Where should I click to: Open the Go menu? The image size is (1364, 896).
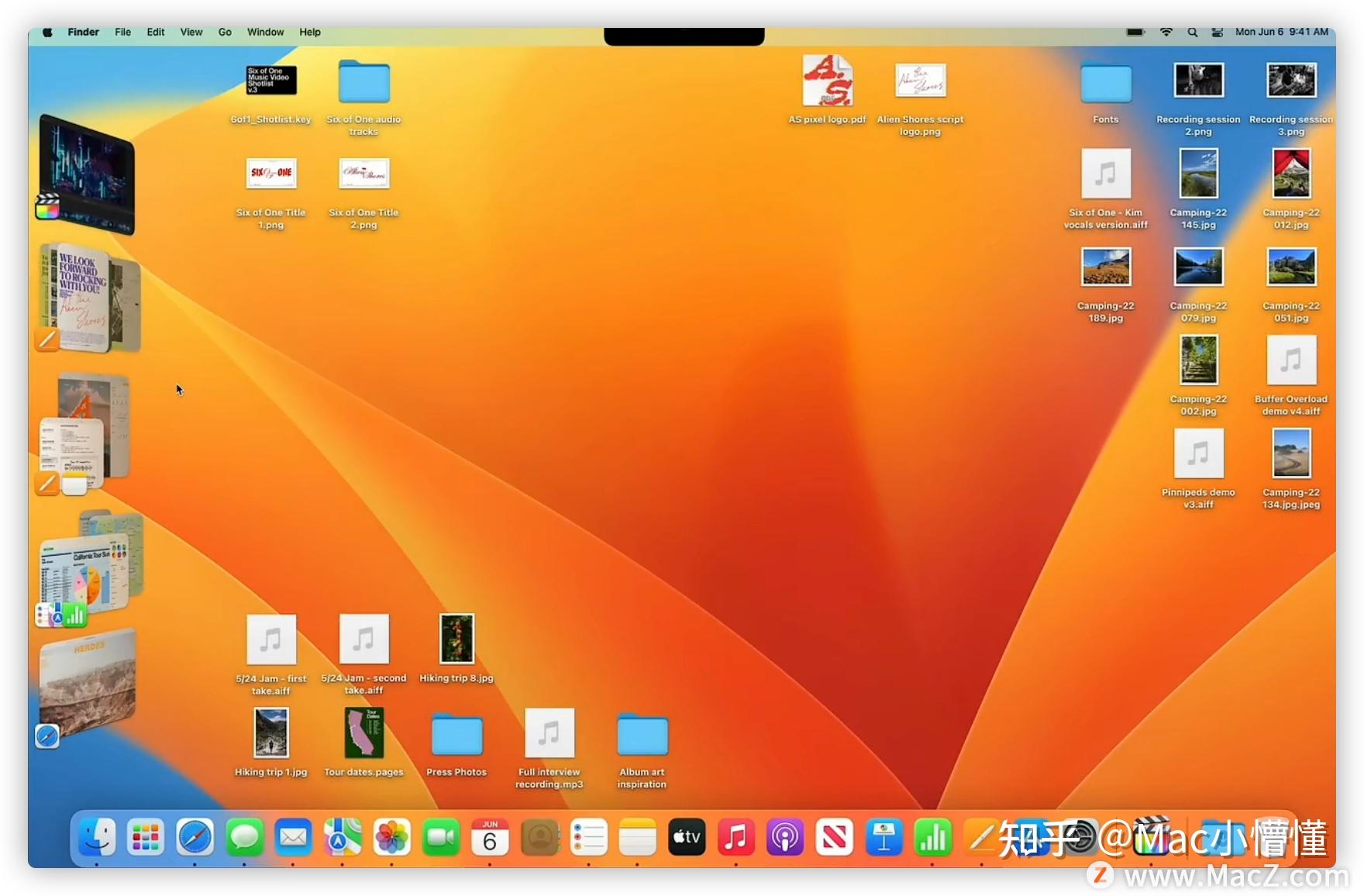pyautogui.click(x=225, y=32)
